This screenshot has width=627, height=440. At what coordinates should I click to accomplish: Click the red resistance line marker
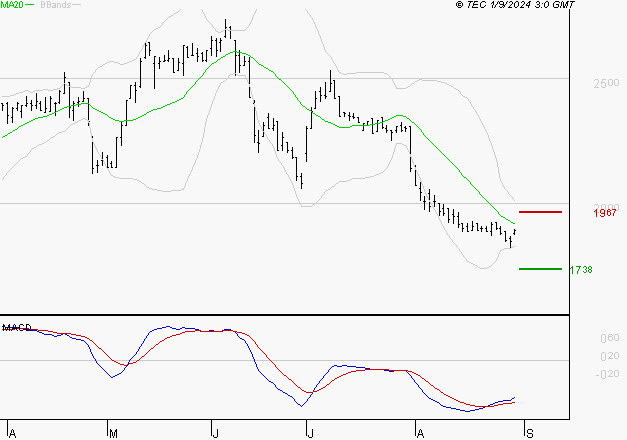coord(540,212)
